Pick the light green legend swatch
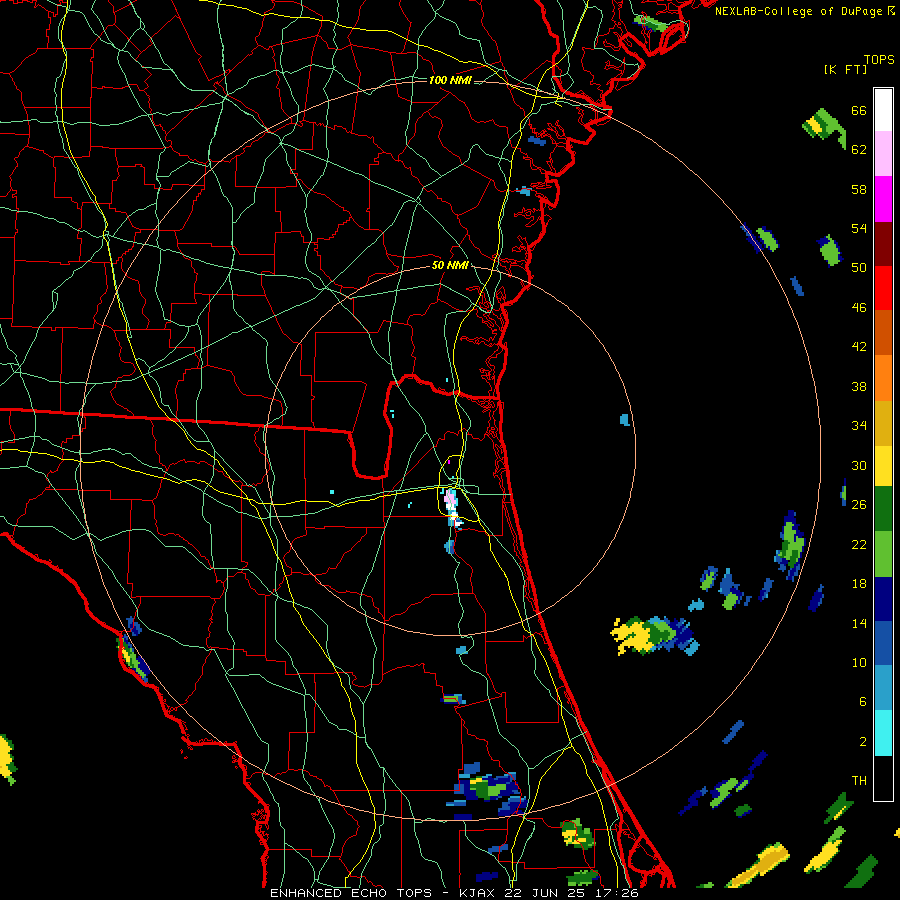The width and height of the screenshot is (900, 900). (x=883, y=554)
